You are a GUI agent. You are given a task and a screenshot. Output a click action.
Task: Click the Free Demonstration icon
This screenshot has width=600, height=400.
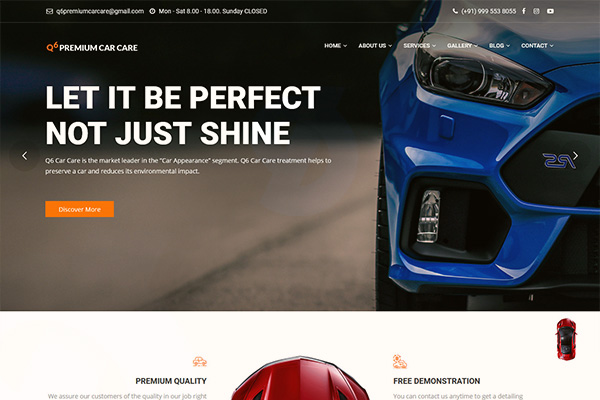400,361
